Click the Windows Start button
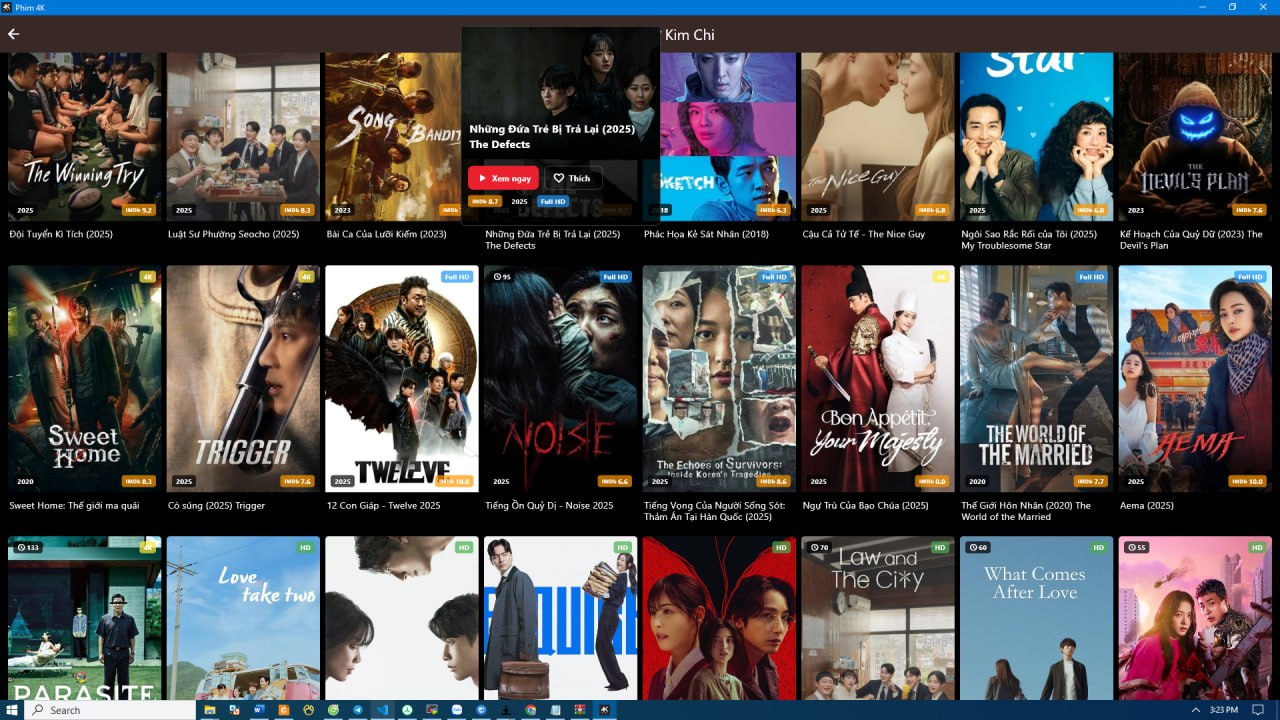 point(11,710)
